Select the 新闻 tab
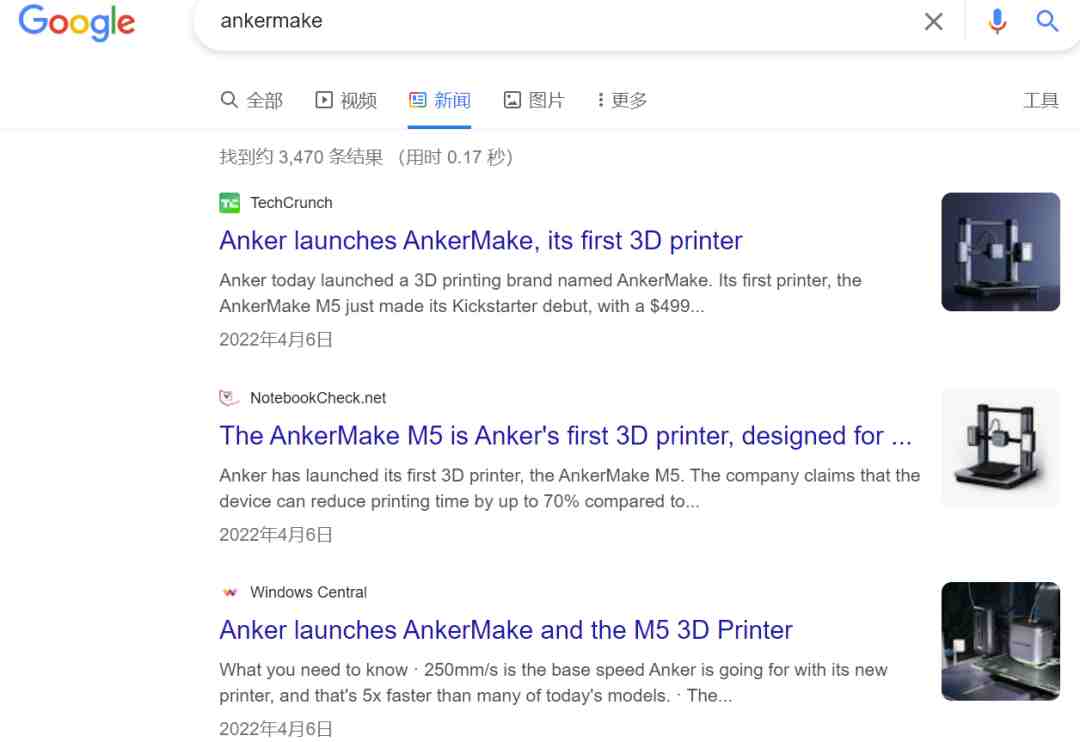The width and height of the screenshot is (1080, 742). (439, 101)
